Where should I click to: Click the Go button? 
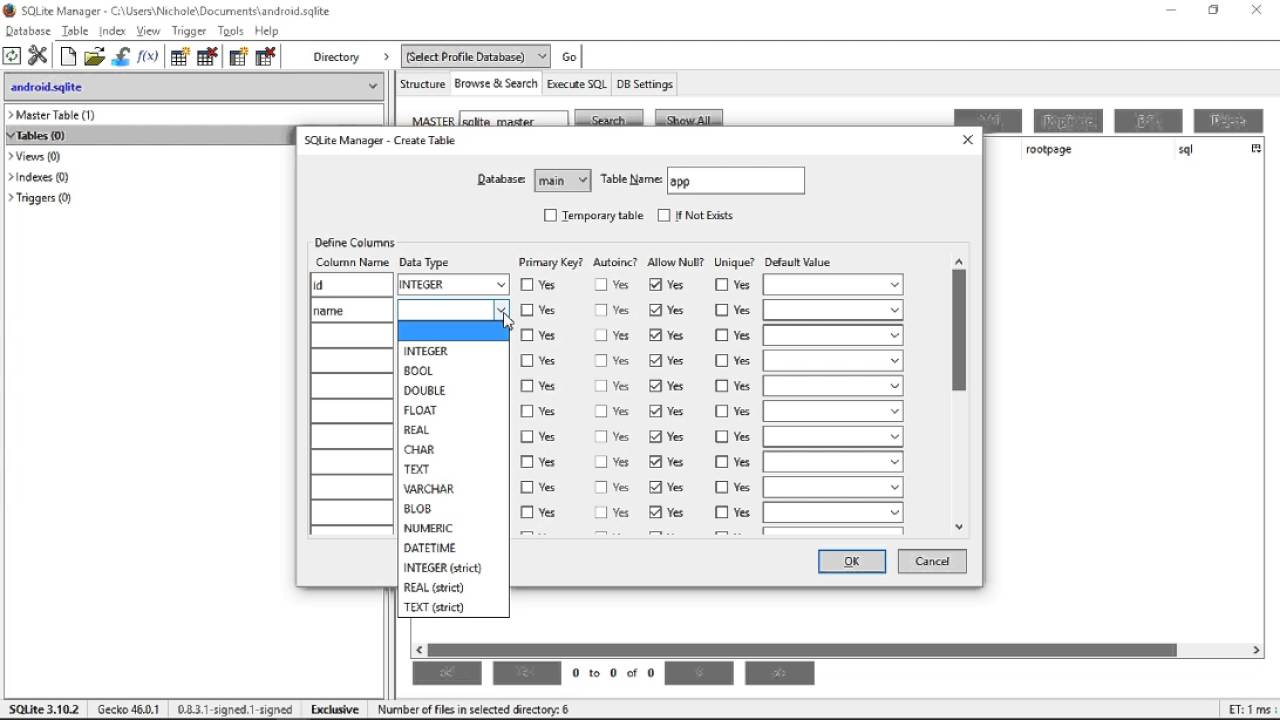click(x=569, y=57)
